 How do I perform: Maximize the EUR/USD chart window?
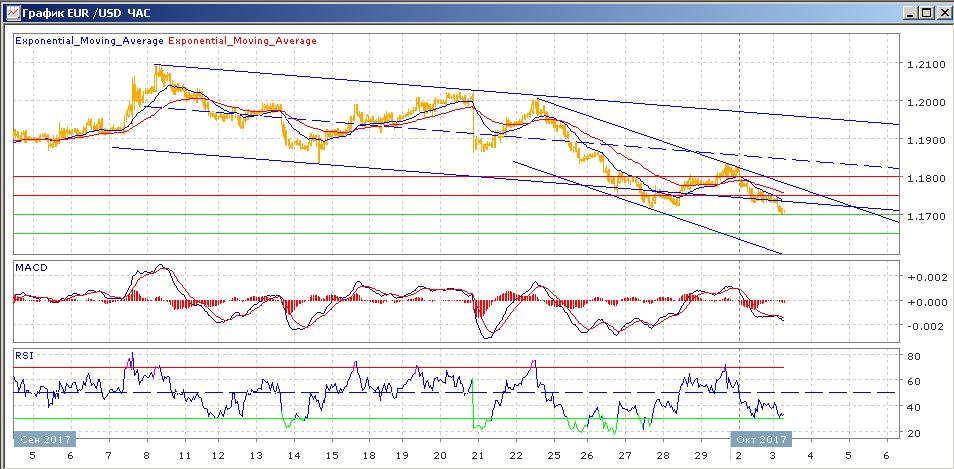tap(926, 12)
